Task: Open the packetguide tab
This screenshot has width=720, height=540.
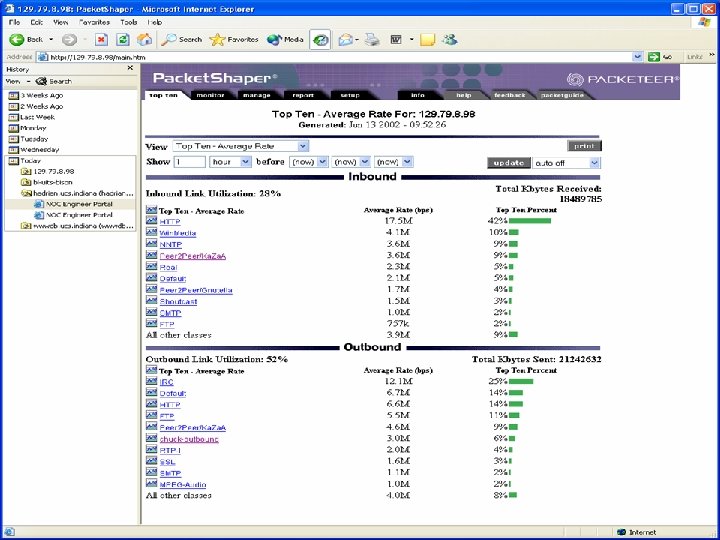Action: click(562, 95)
